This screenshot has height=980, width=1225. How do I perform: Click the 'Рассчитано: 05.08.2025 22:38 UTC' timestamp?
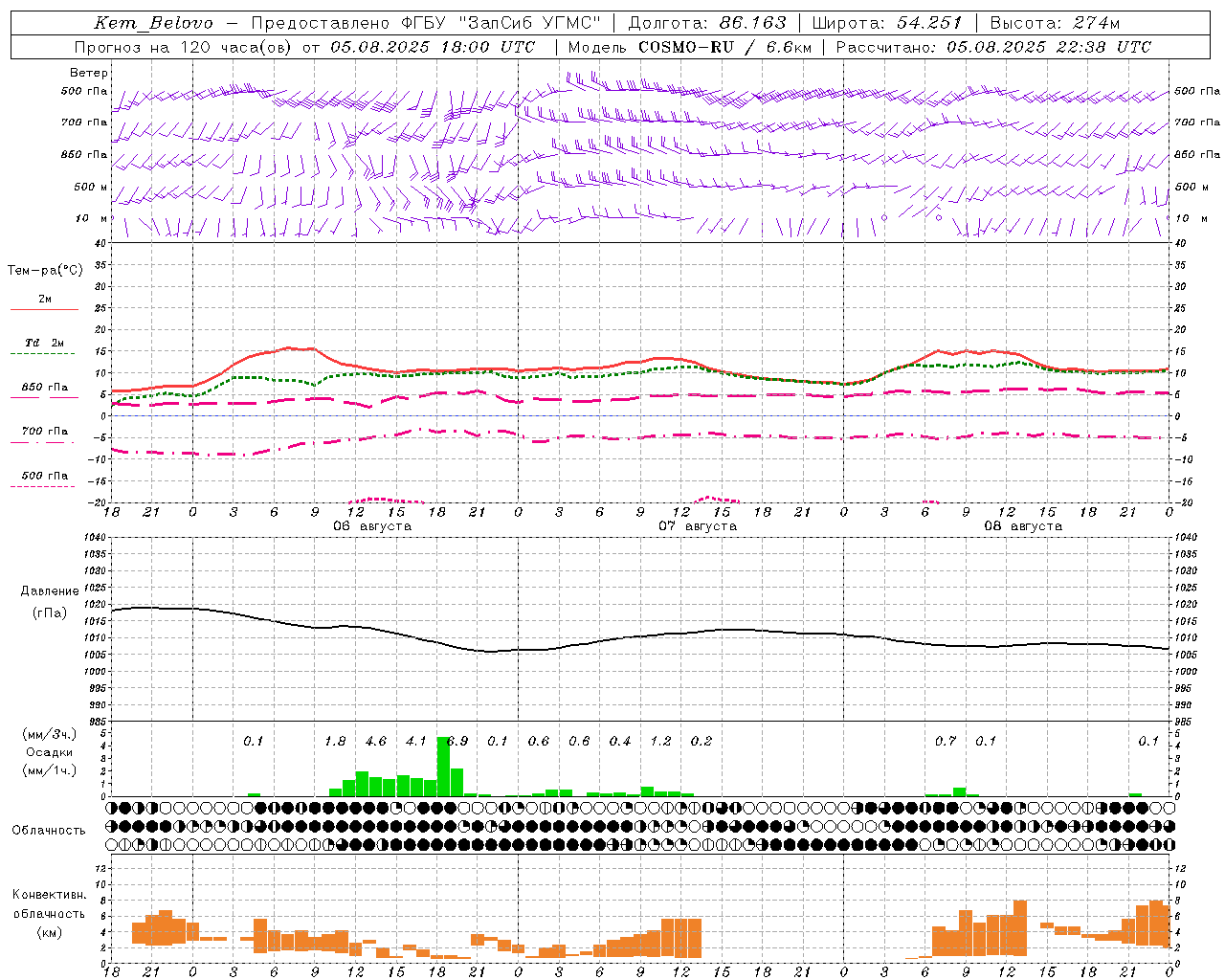(993, 47)
